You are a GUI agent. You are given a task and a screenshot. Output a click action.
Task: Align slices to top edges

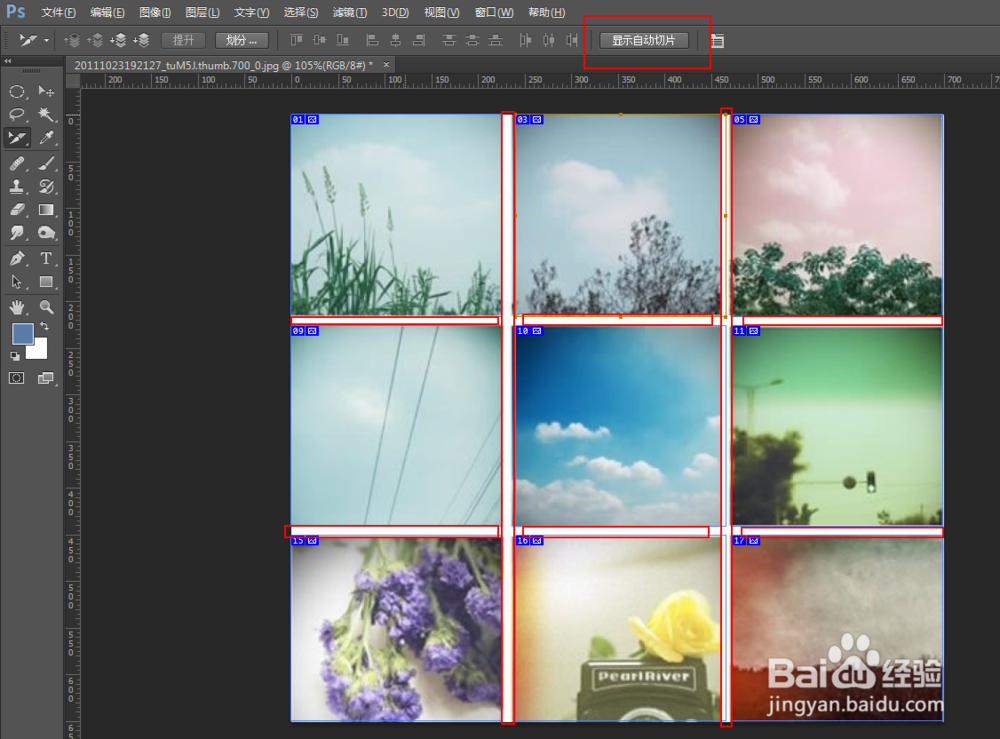point(297,41)
